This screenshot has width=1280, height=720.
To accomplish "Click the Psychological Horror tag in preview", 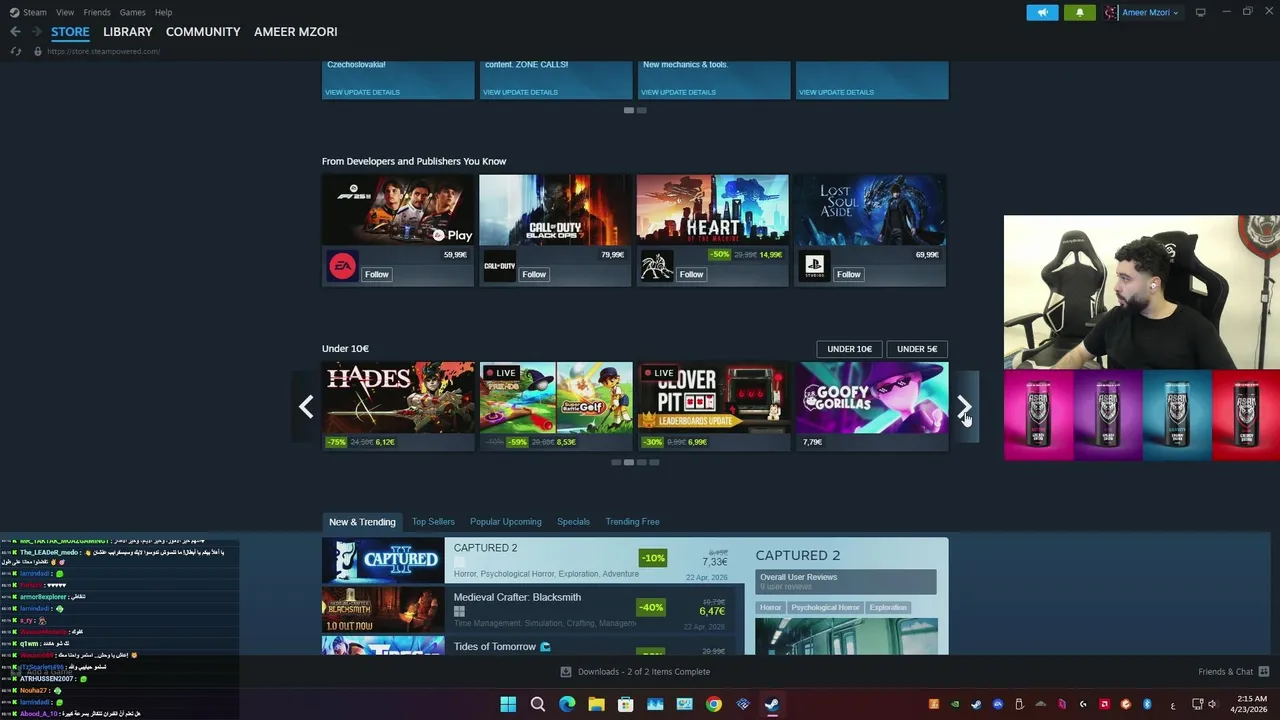I will 825,608.
